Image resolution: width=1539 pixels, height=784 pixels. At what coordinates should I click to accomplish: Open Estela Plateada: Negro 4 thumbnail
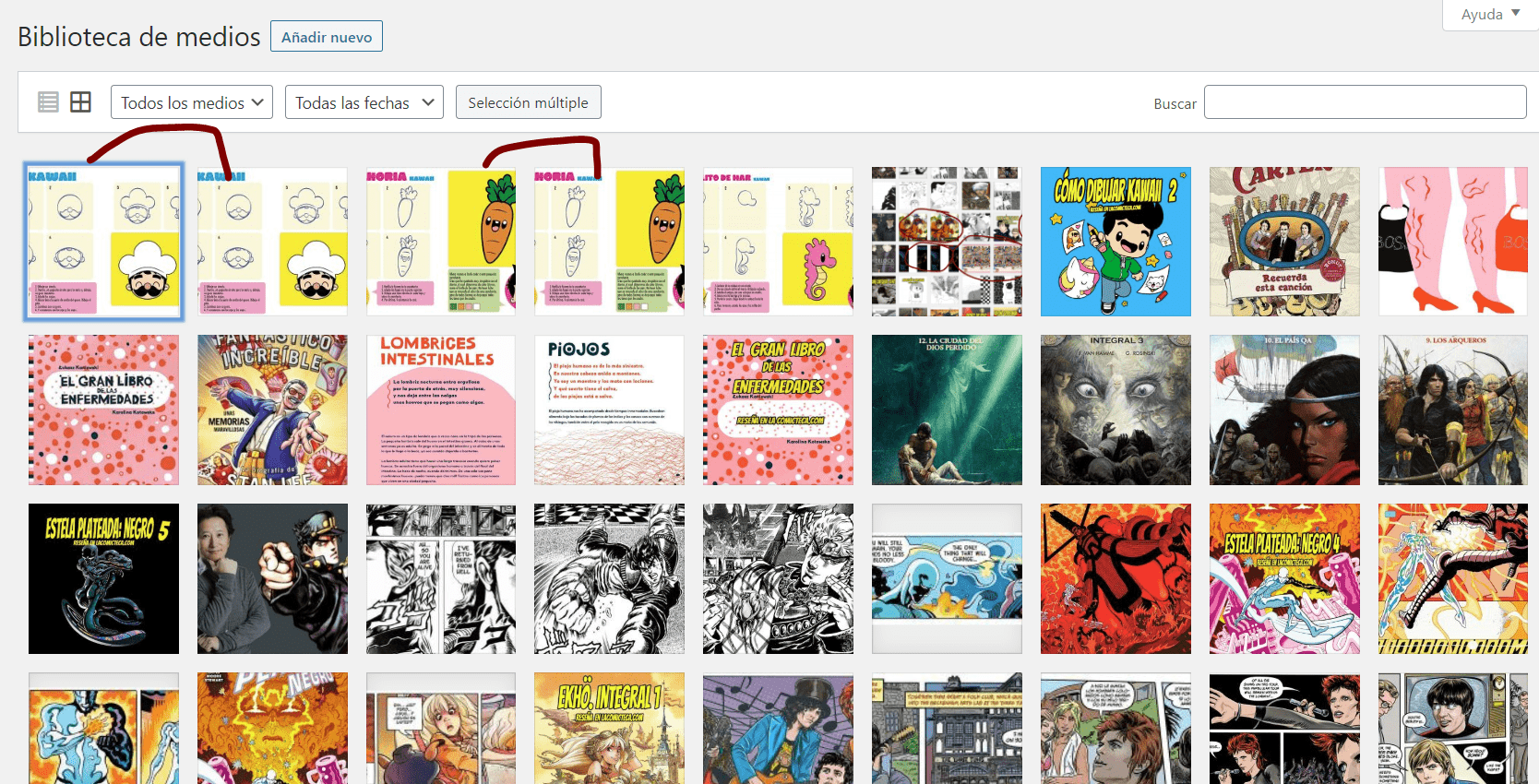pyautogui.click(x=1284, y=579)
